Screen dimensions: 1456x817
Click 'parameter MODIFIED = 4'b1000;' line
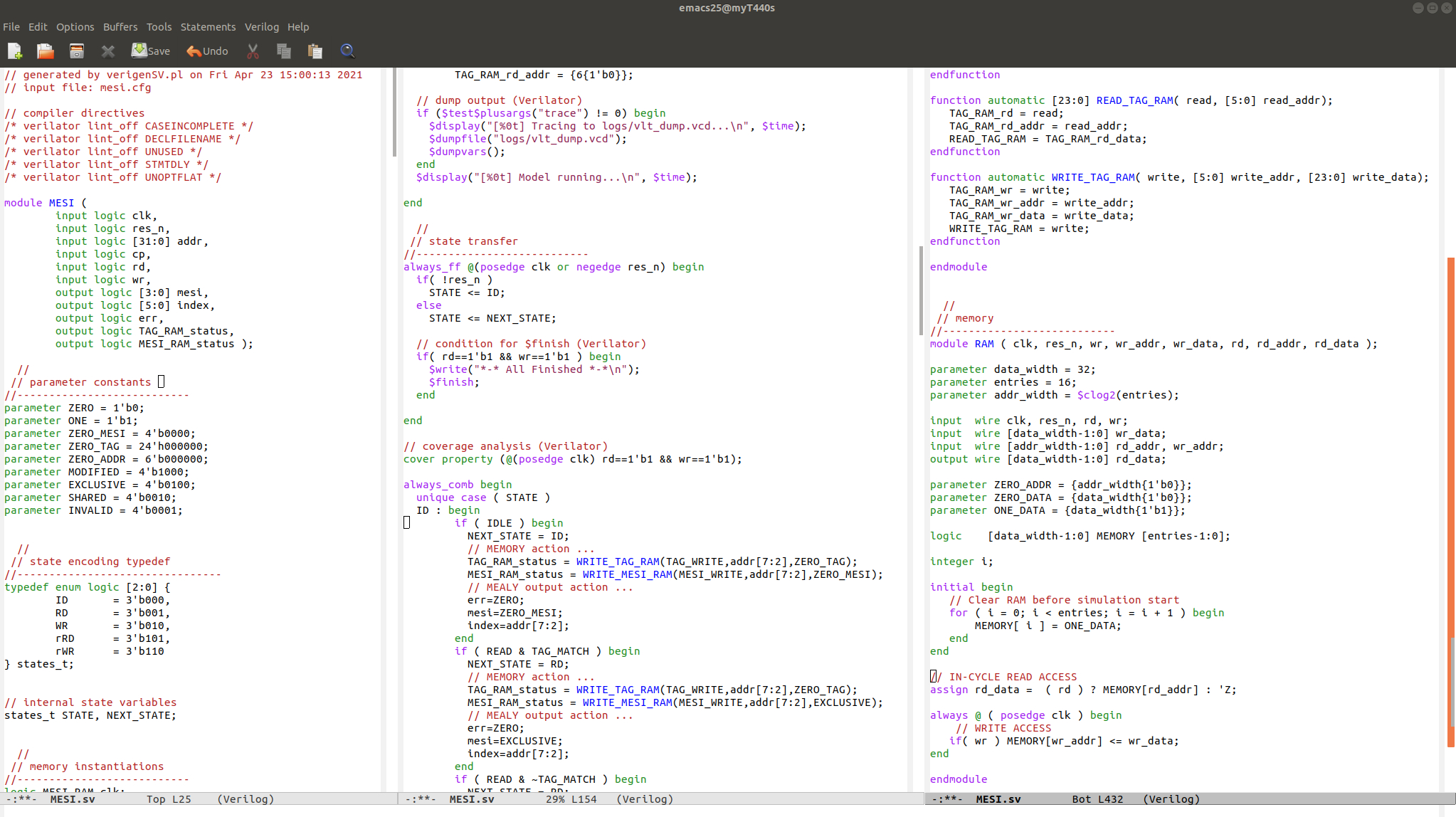tap(97, 472)
